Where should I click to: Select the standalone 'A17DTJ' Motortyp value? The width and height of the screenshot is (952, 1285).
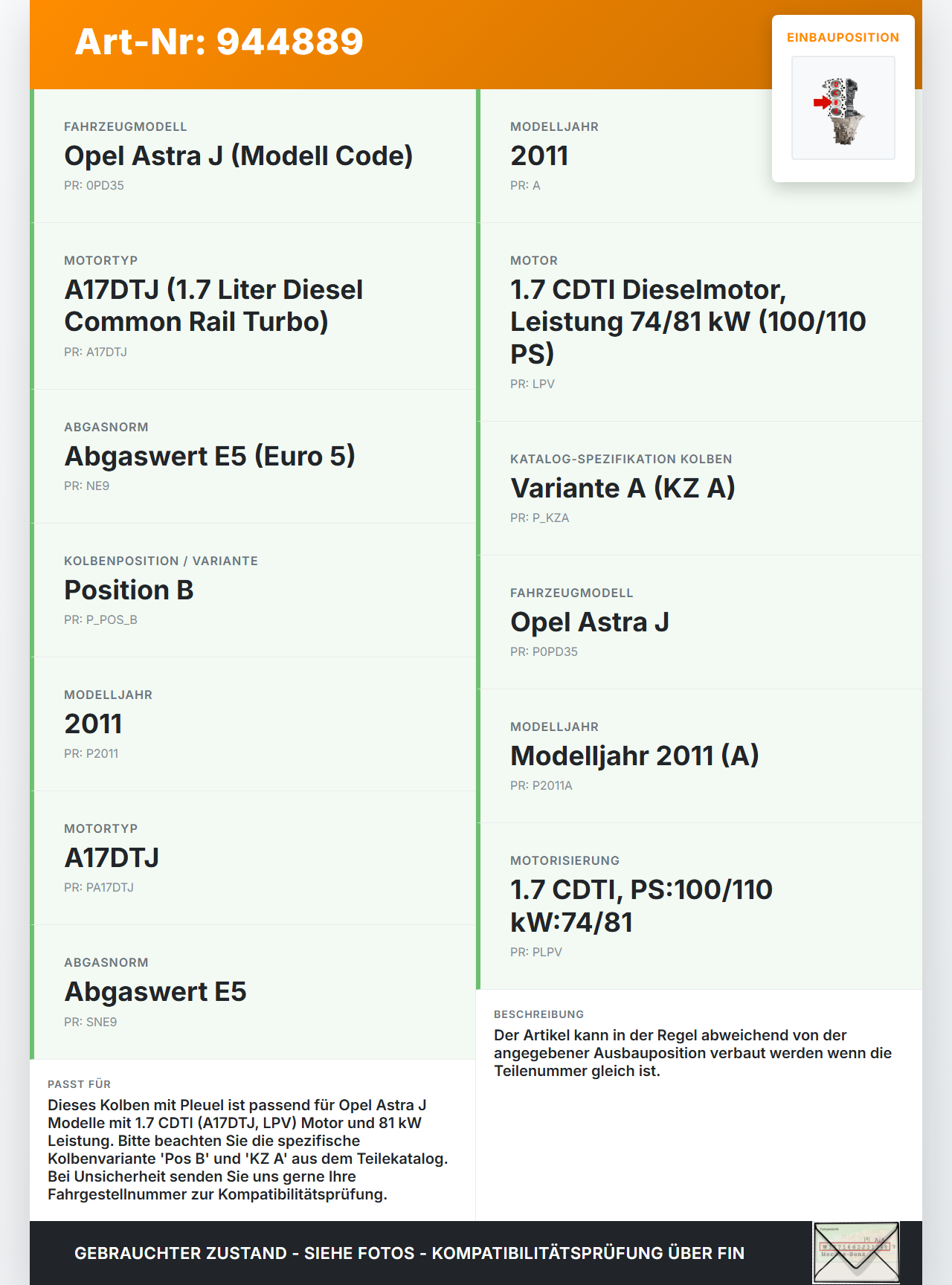(x=112, y=857)
